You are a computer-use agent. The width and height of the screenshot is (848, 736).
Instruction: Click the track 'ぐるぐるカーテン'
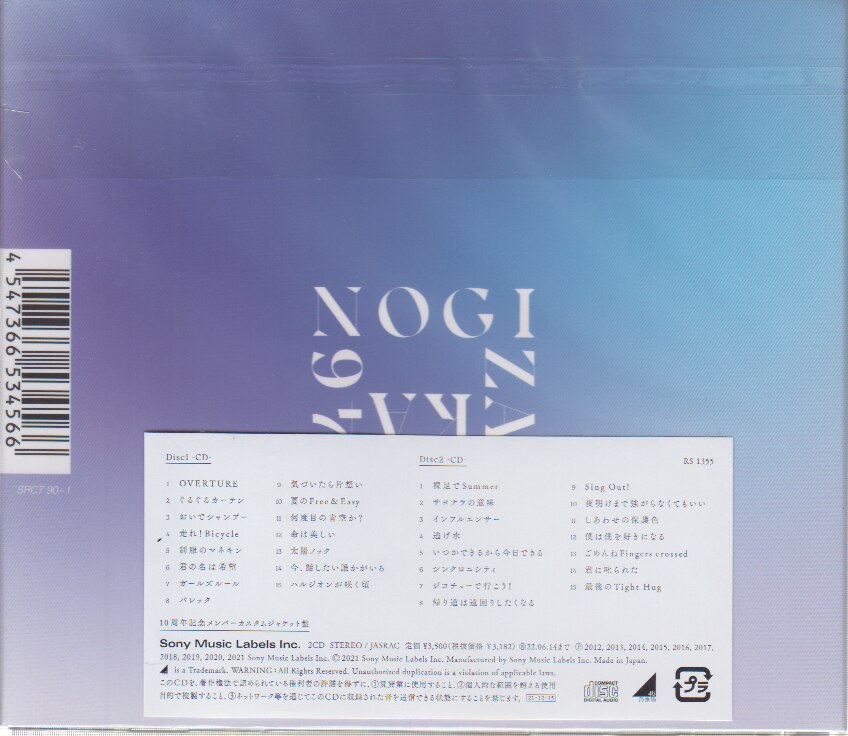point(212,501)
